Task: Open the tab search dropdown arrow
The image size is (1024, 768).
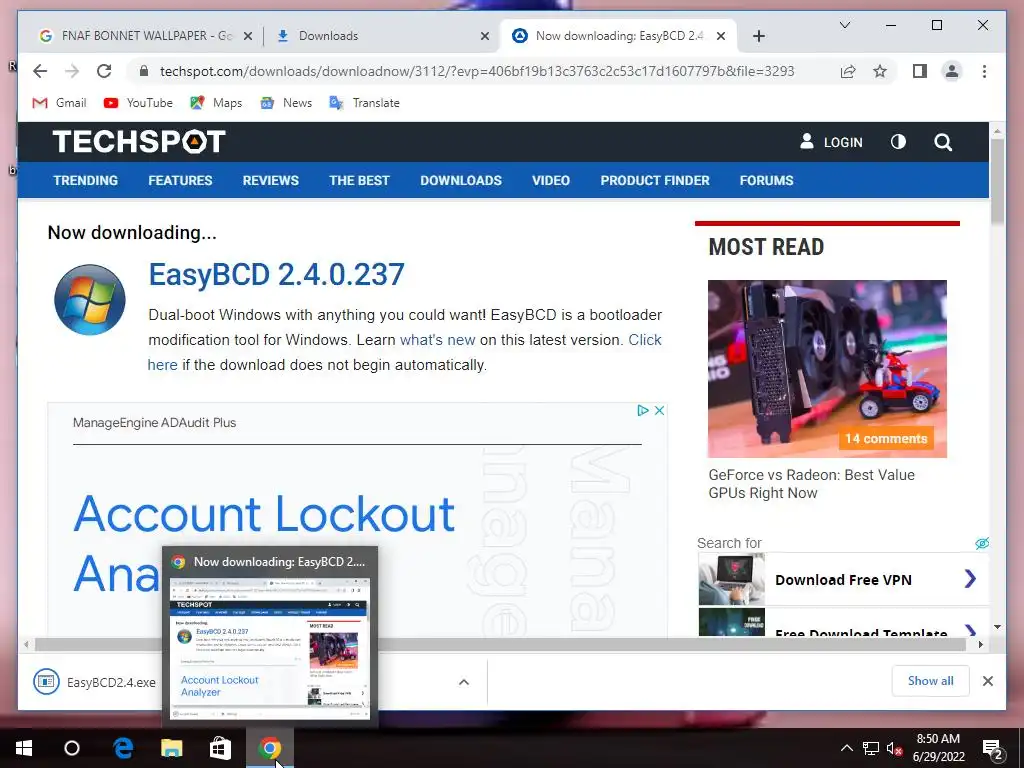Action: (x=844, y=25)
